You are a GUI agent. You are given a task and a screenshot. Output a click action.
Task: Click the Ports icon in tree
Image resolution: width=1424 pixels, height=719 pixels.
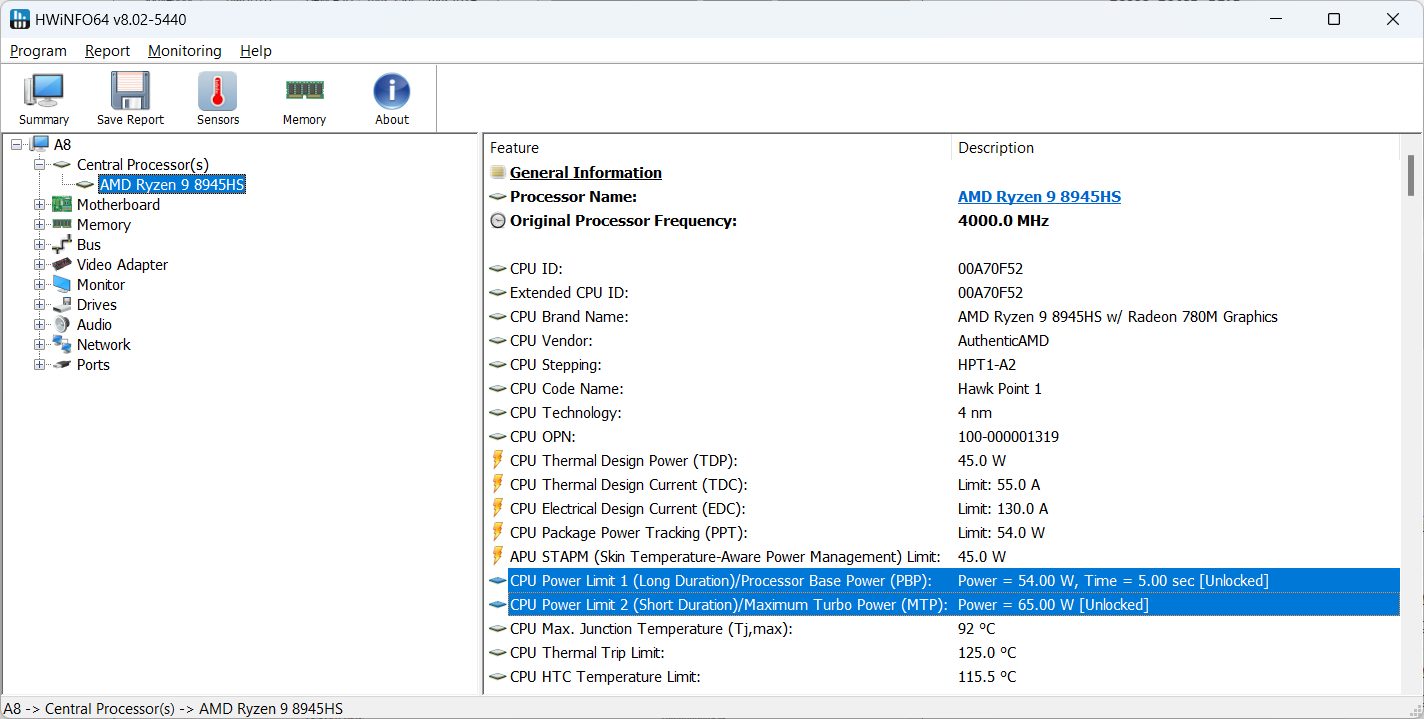click(x=62, y=364)
